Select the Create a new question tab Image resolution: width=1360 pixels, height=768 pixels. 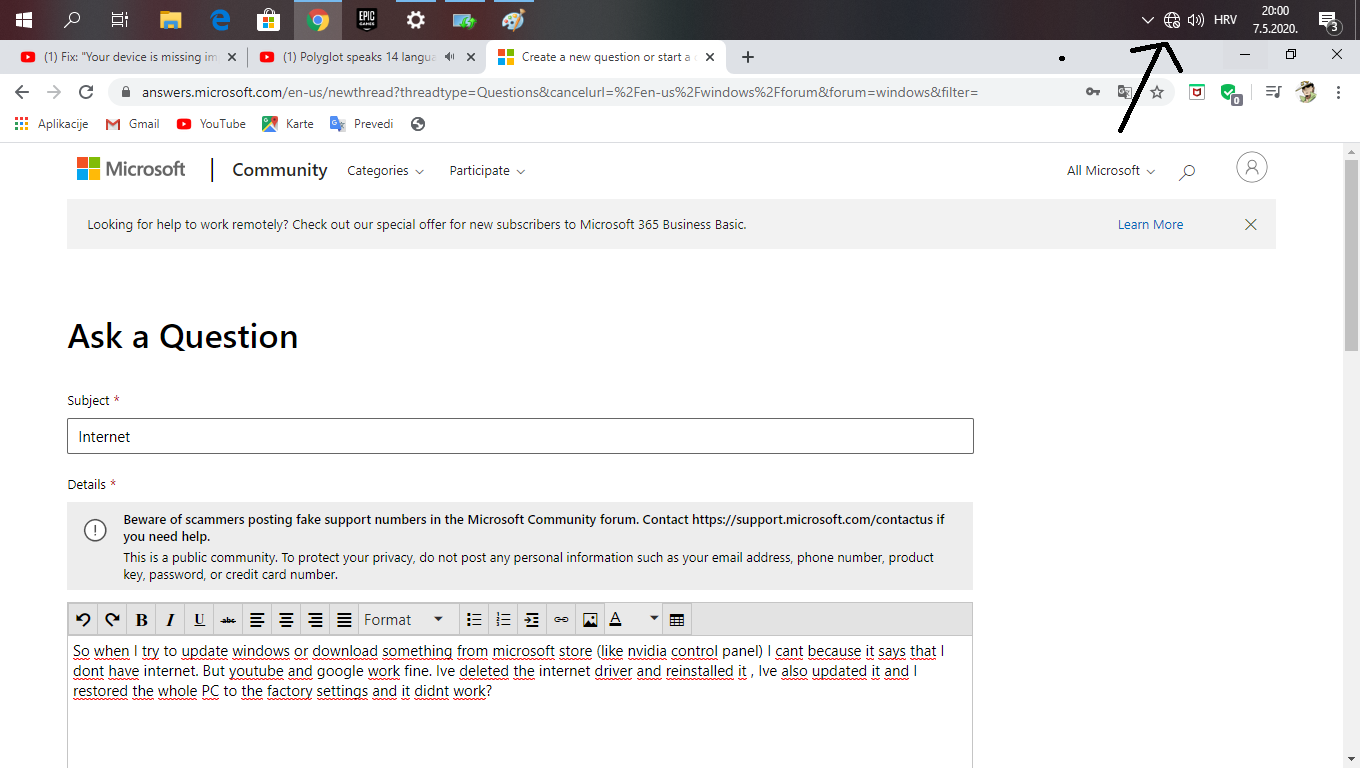[608, 57]
